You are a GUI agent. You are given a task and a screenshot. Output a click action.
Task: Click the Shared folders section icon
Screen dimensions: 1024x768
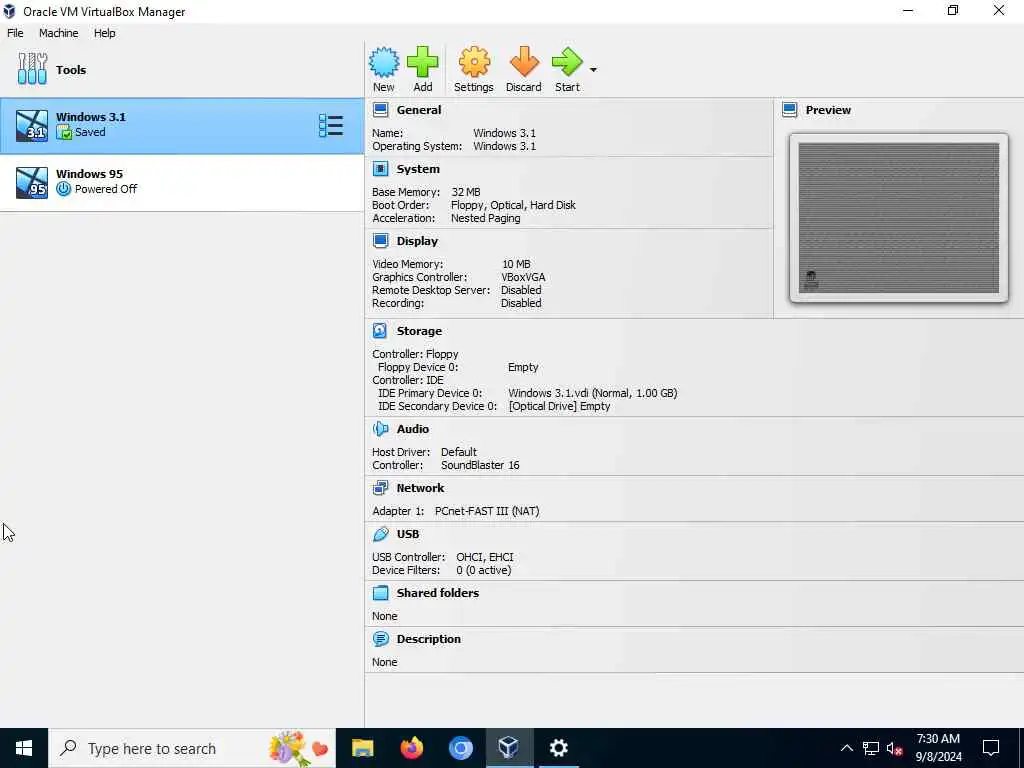[380, 593]
